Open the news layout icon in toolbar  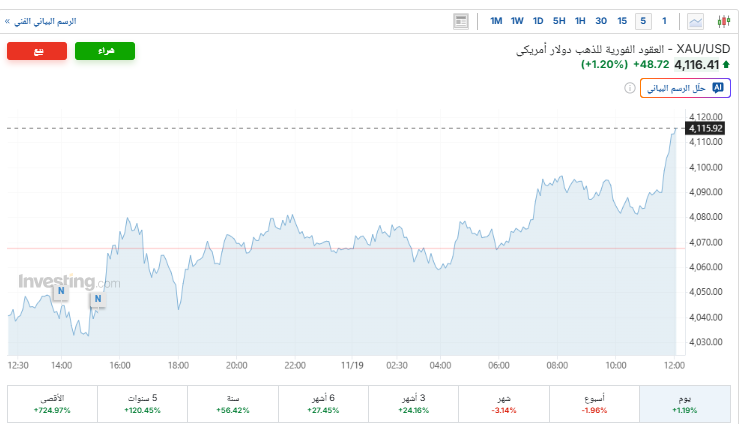(x=460, y=20)
